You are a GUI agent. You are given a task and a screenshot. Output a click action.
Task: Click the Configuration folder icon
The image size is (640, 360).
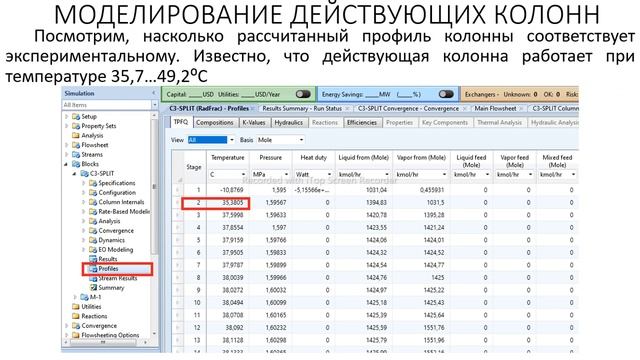click(x=93, y=192)
